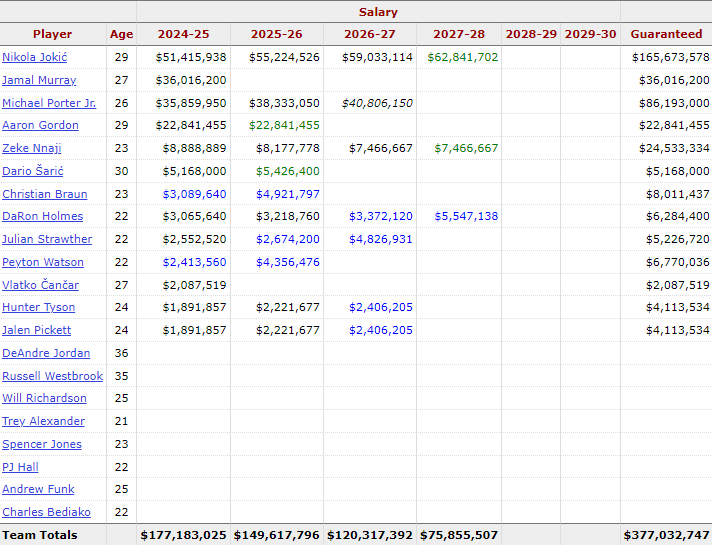Sort by the 2024-25 salary column header
The width and height of the screenshot is (712, 545).
point(183,34)
